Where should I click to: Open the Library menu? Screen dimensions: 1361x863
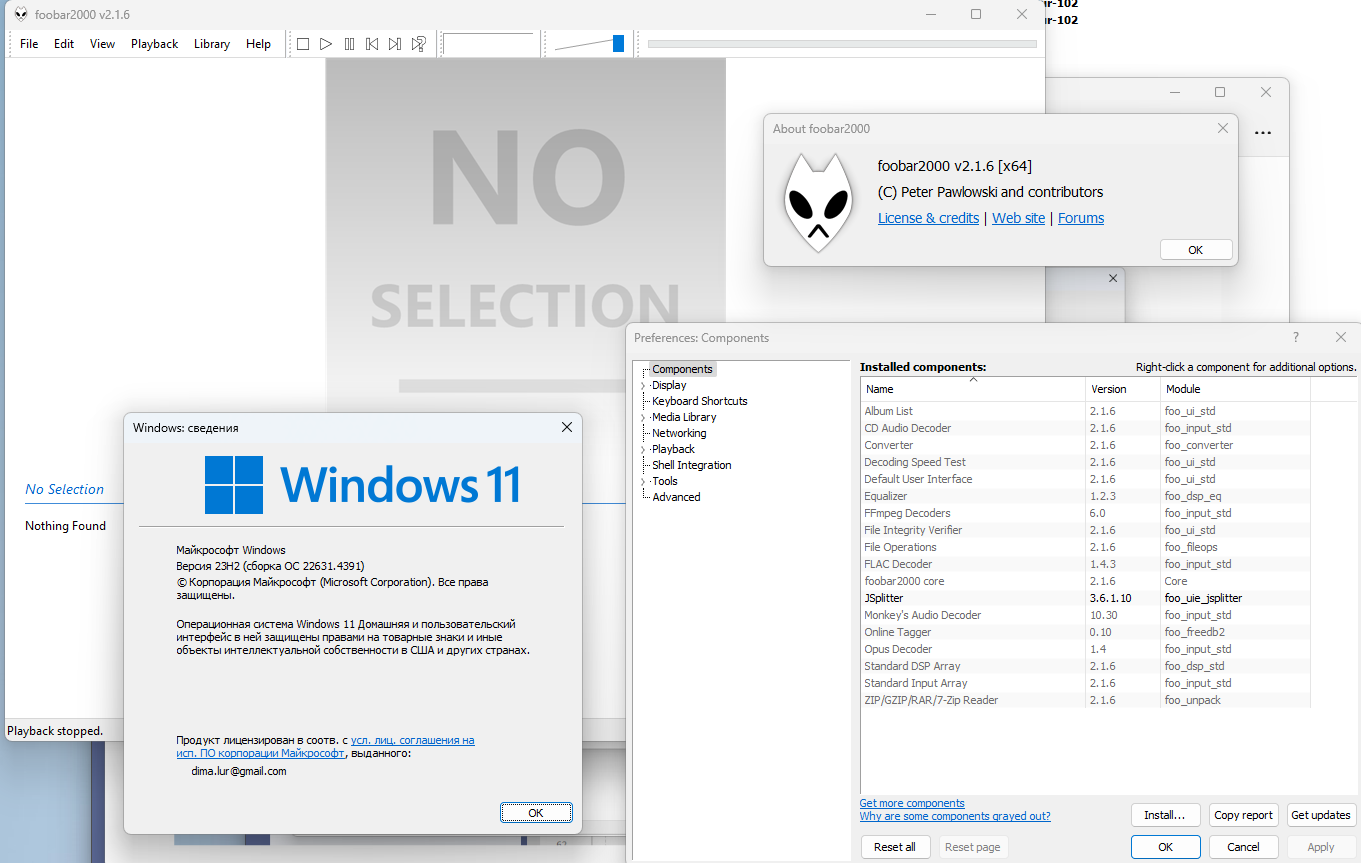[211, 44]
